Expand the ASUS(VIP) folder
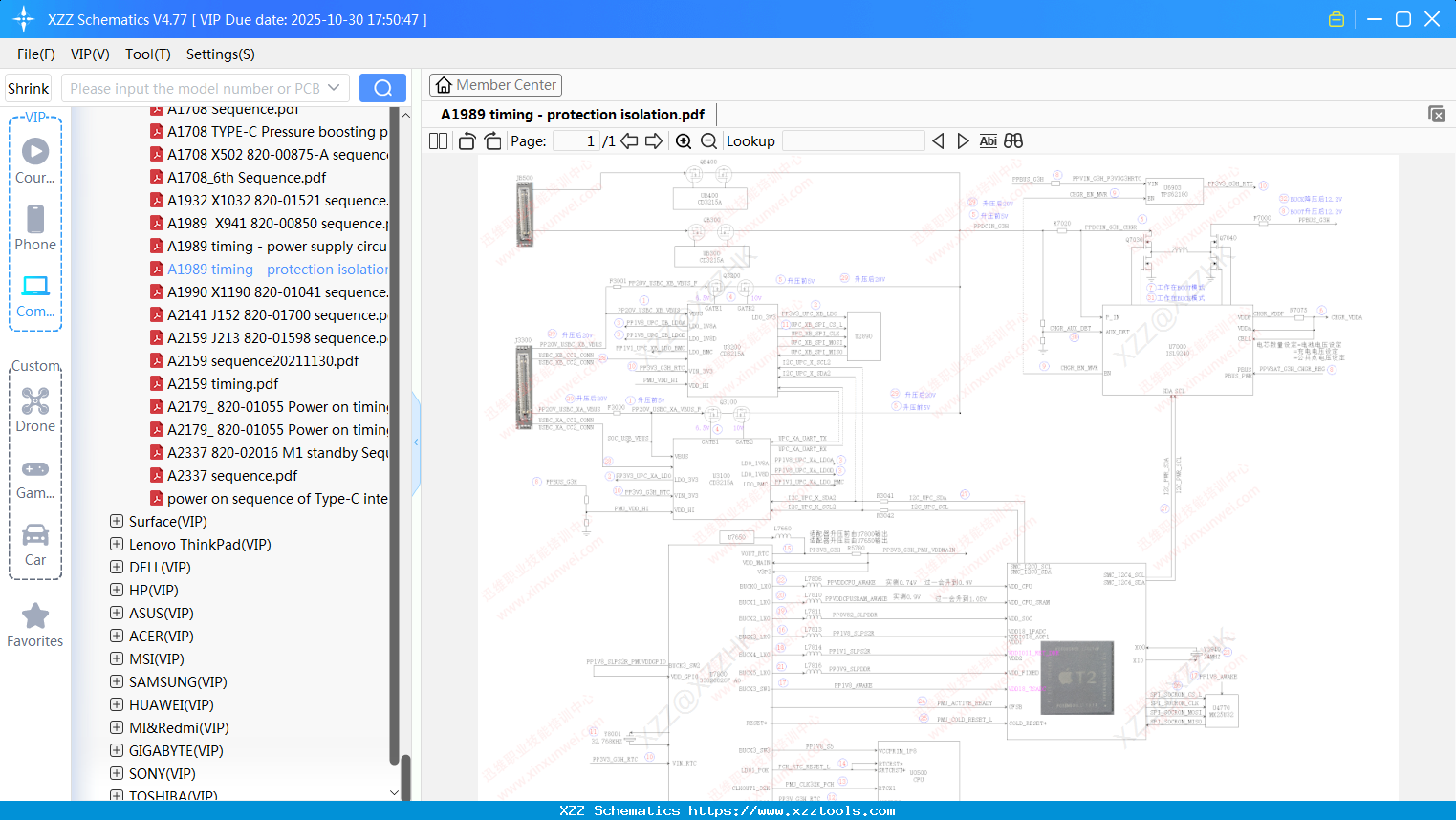The width and height of the screenshot is (1456, 820). (117, 614)
